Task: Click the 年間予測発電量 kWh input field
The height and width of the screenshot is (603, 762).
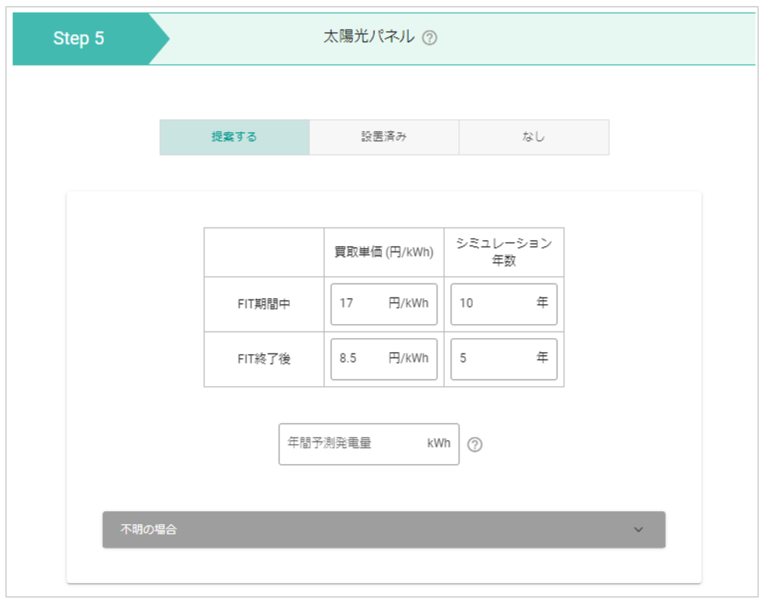Action: pyautogui.click(x=369, y=444)
